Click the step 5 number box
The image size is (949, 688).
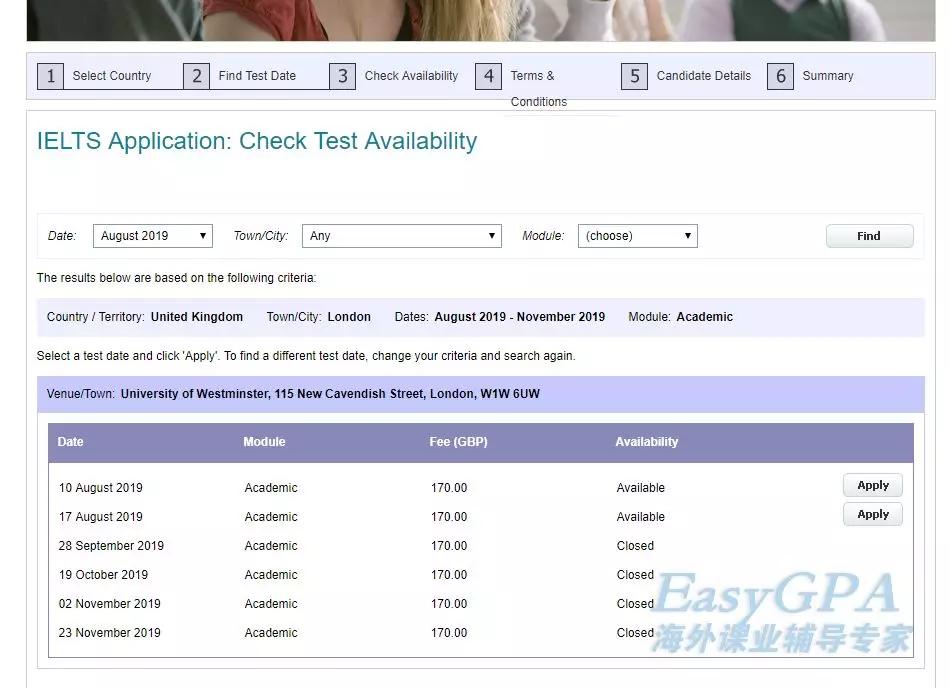634,76
